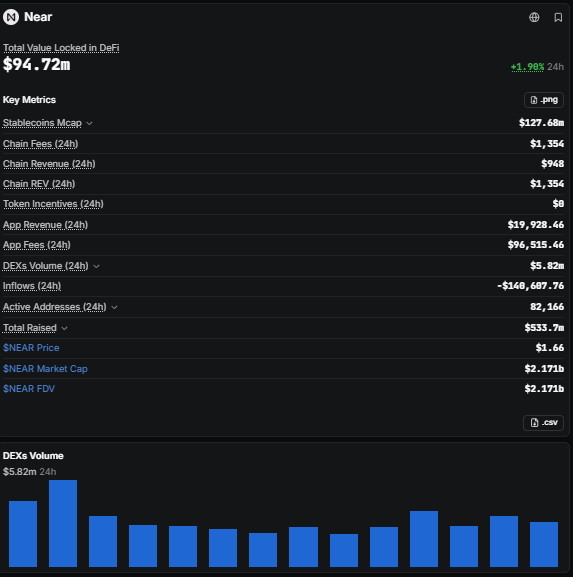The height and width of the screenshot is (577, 573).
Task: Open the $NEAR Price link
Action: [31, 348]
